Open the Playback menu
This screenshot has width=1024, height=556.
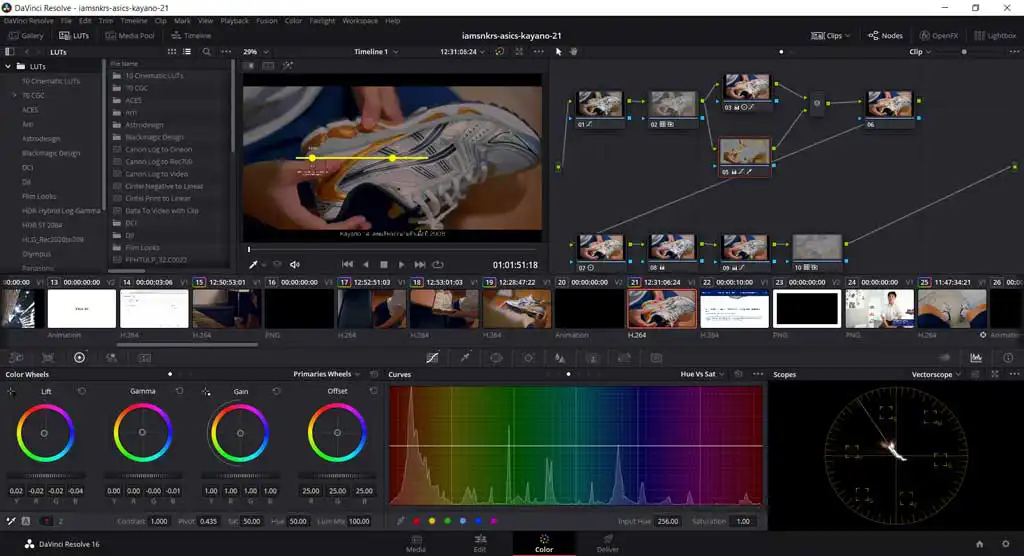click(x=234, y=21)
